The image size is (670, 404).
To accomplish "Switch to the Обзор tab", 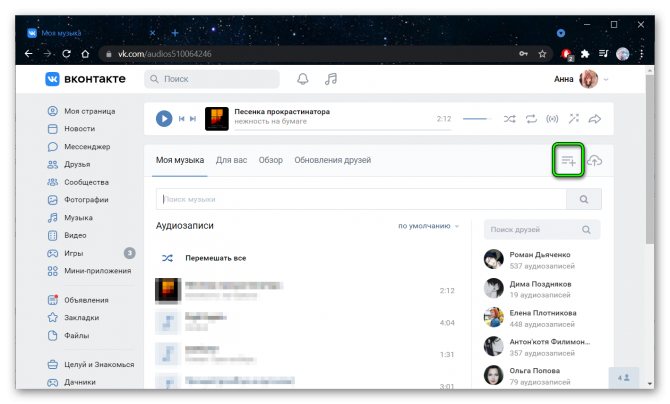I will 270,160.
